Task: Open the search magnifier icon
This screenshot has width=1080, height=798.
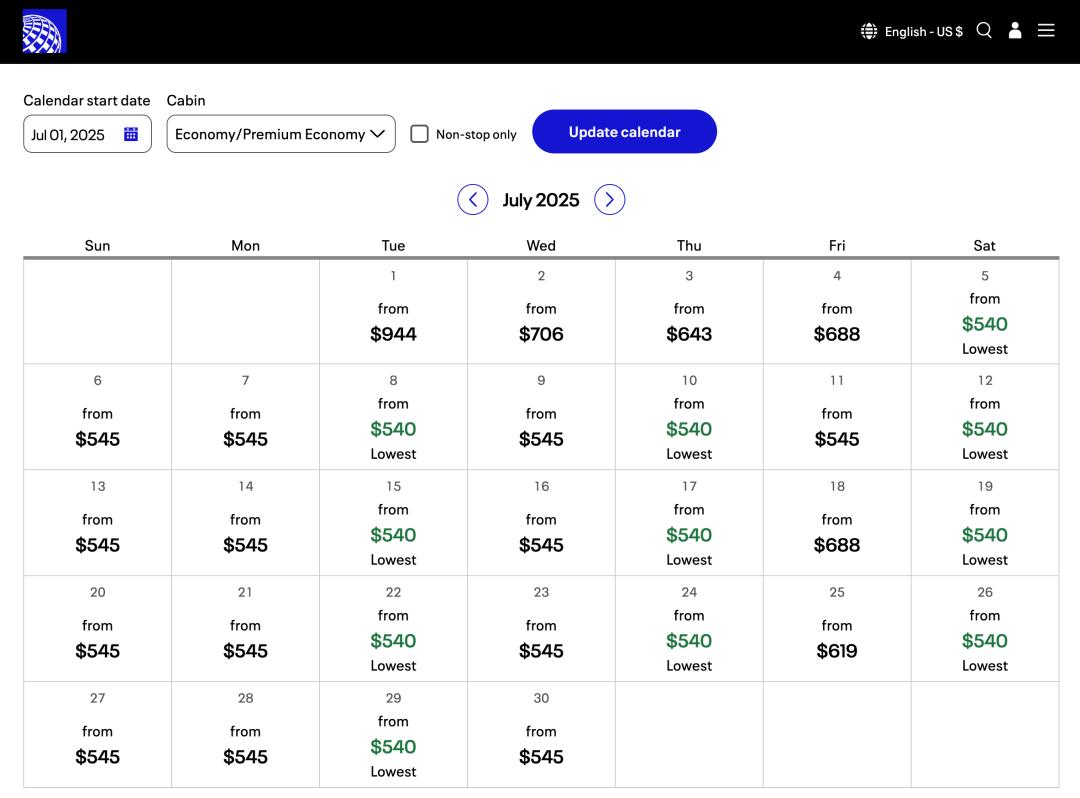Action: (x=984, y=31)
